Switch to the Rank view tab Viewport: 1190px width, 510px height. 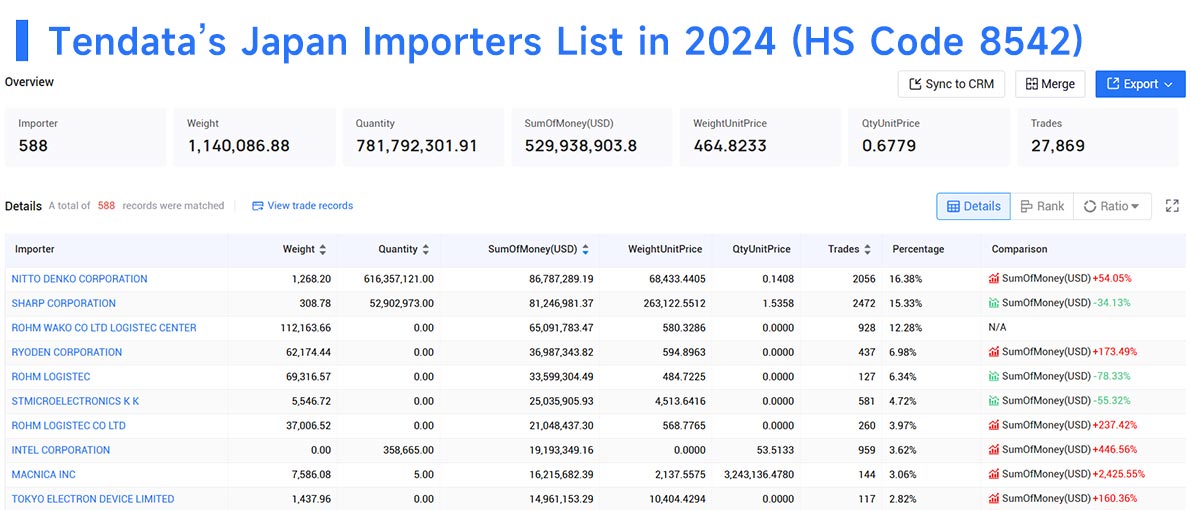pyautogui.click(x=1042, y=206)
